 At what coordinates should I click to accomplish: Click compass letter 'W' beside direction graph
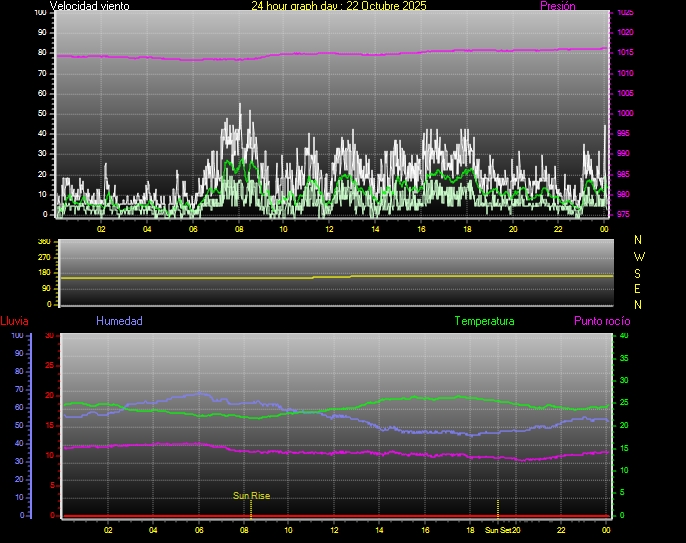point(639,256)
